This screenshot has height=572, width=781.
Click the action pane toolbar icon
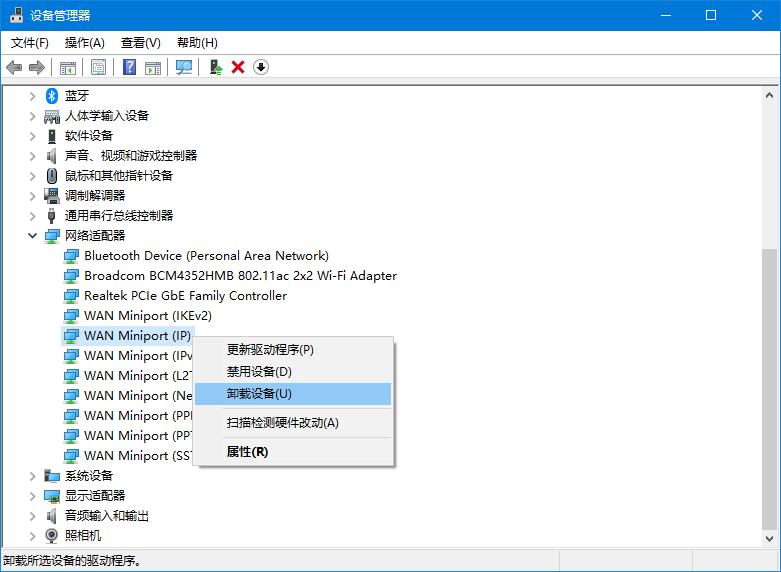point(153,67)
